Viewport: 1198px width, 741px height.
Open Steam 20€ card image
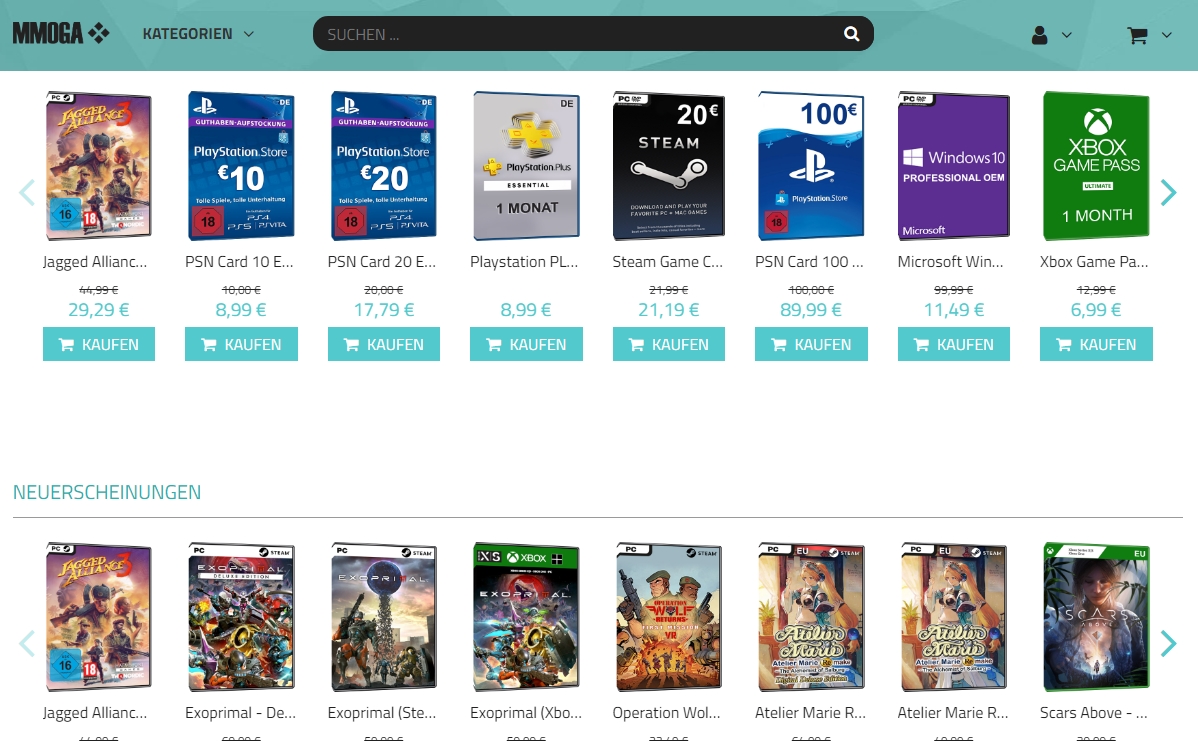pos(669,166)
